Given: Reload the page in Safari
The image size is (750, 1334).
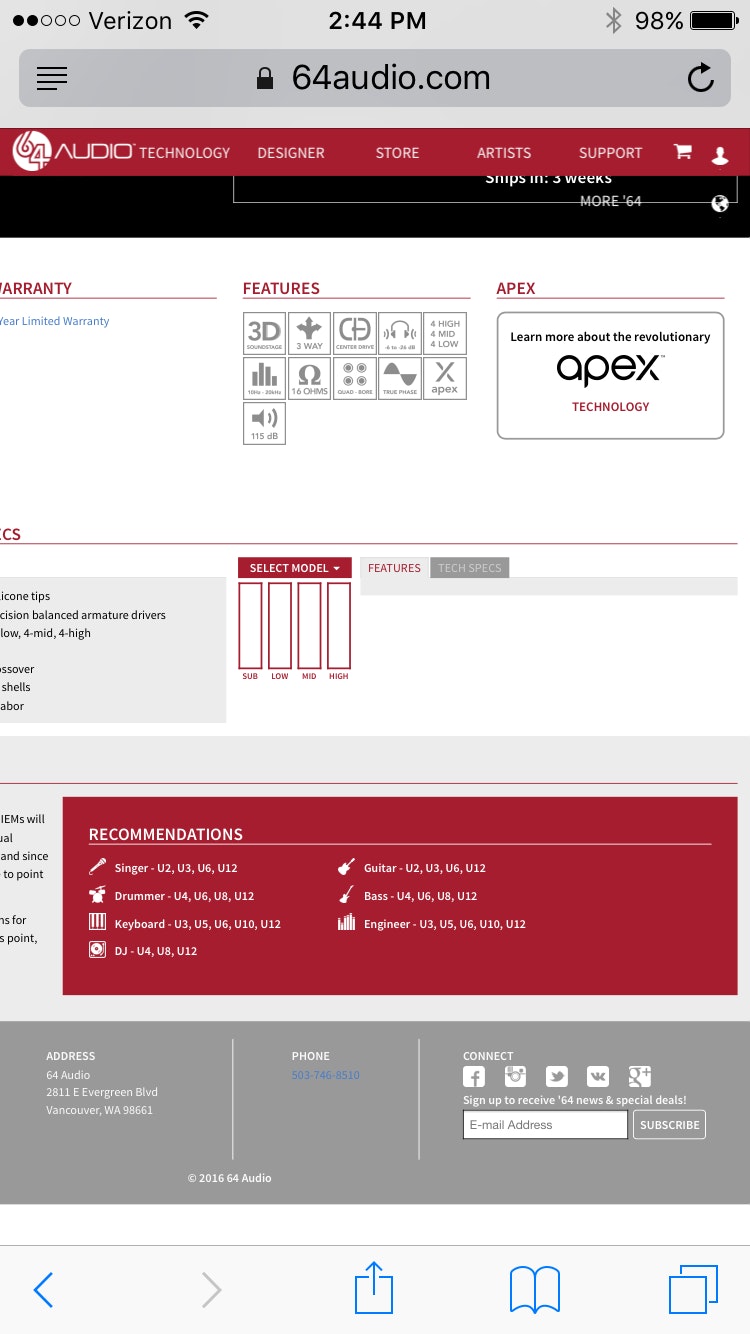Looking at the screenshot, I should pos(701,78).
